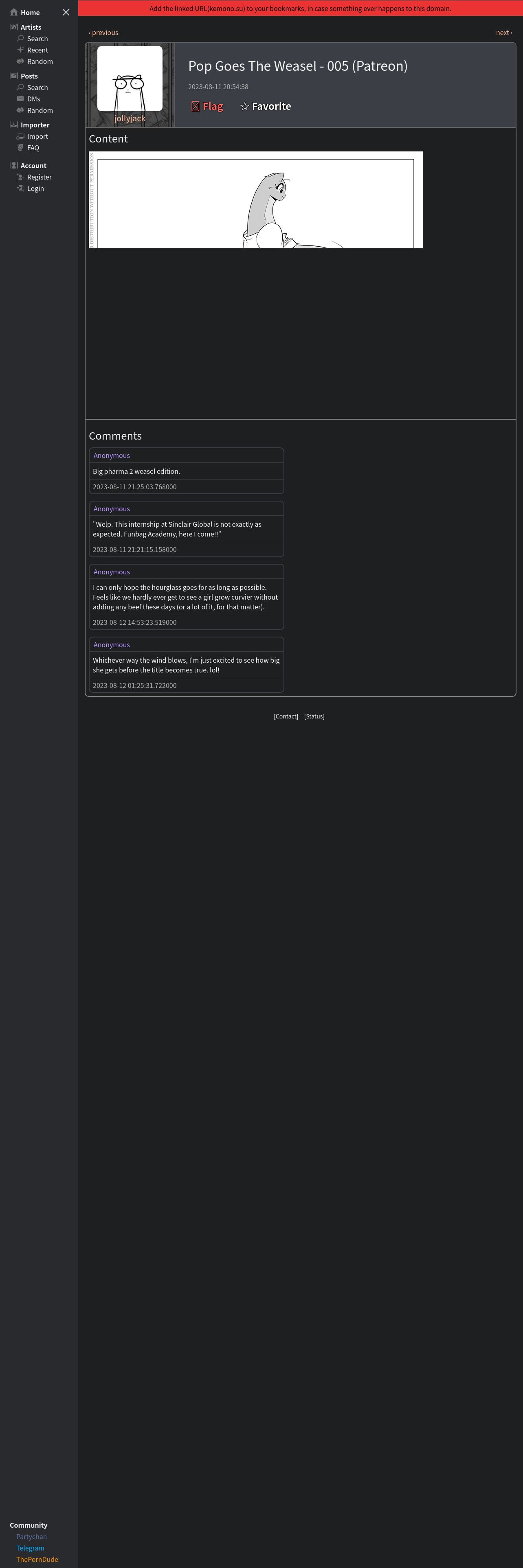Close the sidebar with the X icon
This screenshot has height=1568, width=523.
(66, 12)
